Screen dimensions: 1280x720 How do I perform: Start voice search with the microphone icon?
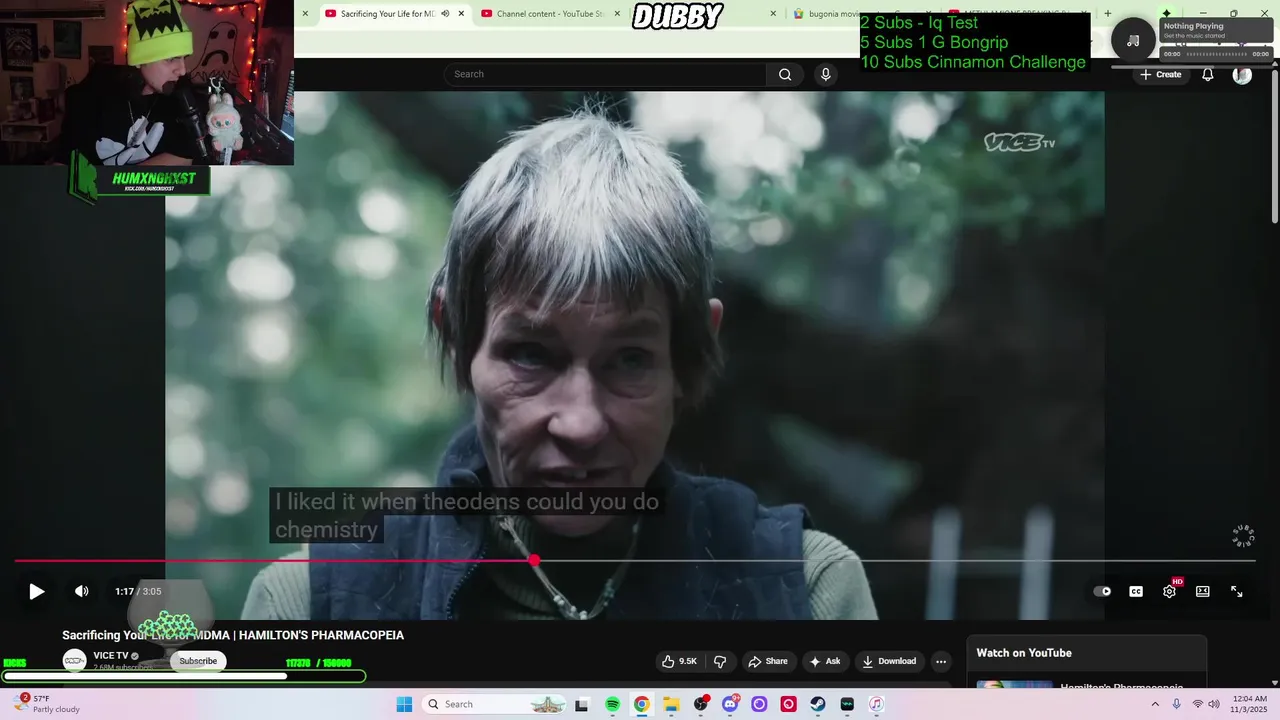coord(825,74)
